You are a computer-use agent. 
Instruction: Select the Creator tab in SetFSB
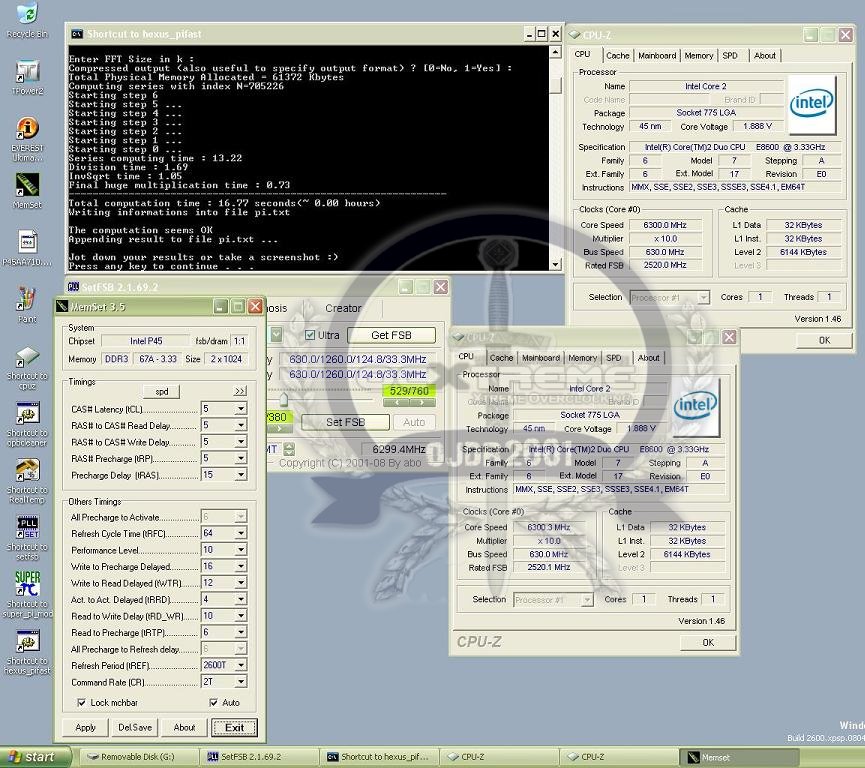pyautogui.click(x=343, y=308)
